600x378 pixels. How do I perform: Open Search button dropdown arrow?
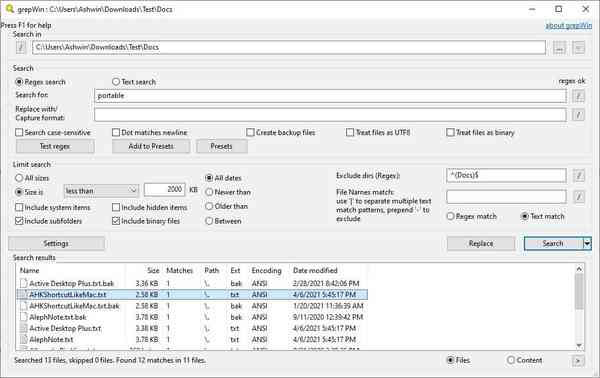[587, 244]
